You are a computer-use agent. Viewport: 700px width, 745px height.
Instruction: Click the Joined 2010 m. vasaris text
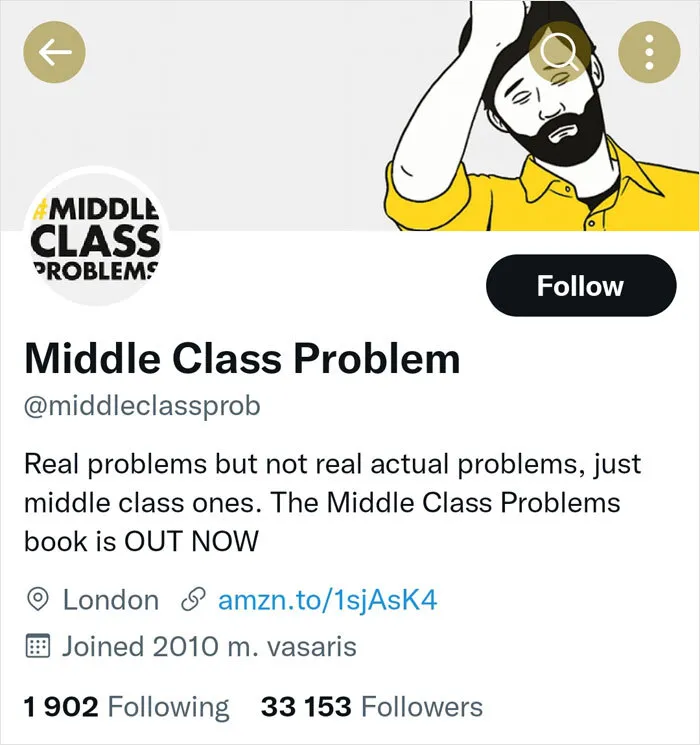pyautogui.click(x=209, y=646)
